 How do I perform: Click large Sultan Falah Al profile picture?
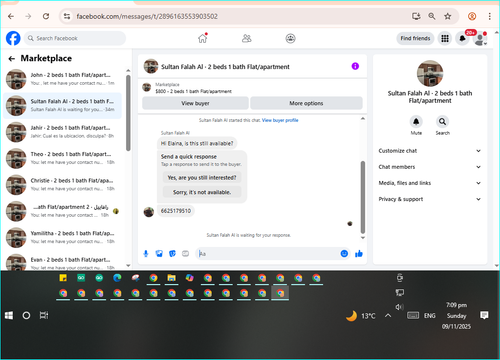(430, 73)
